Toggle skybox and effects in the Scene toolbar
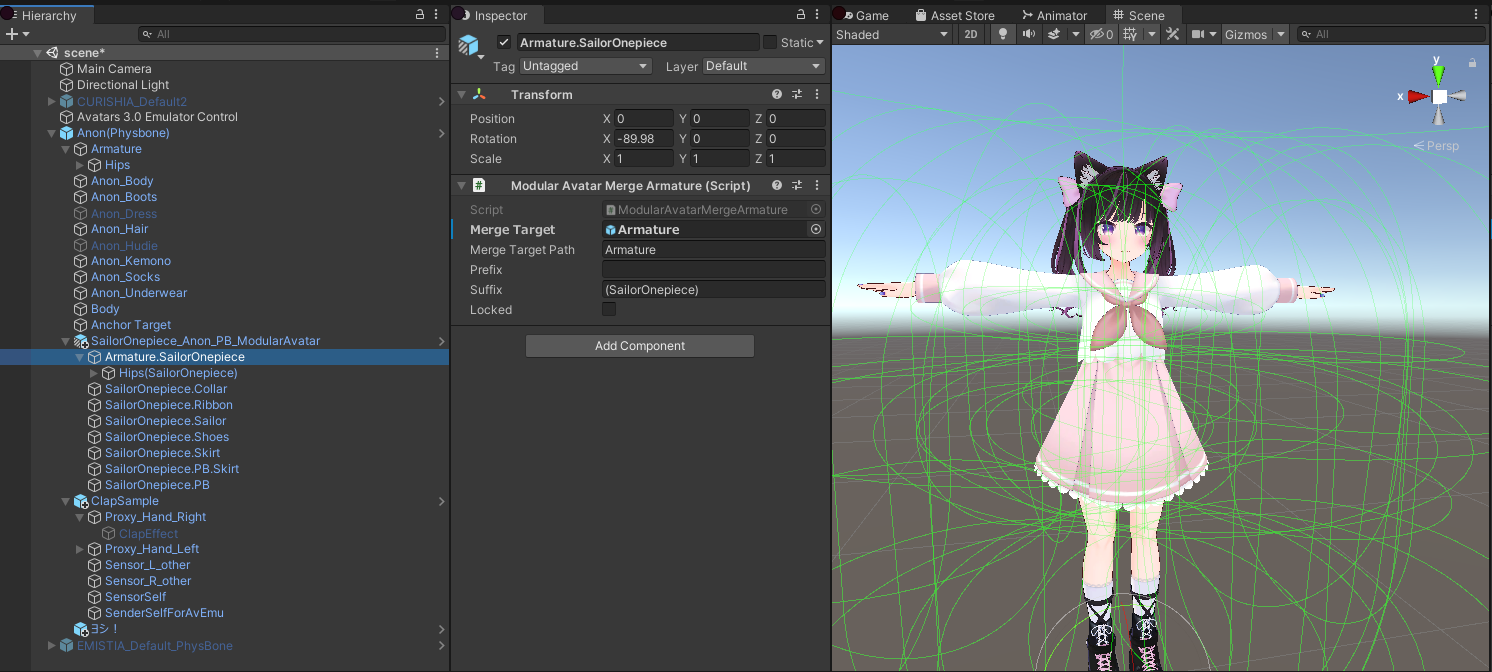The image size is (1492, 672). (1053, 34)
